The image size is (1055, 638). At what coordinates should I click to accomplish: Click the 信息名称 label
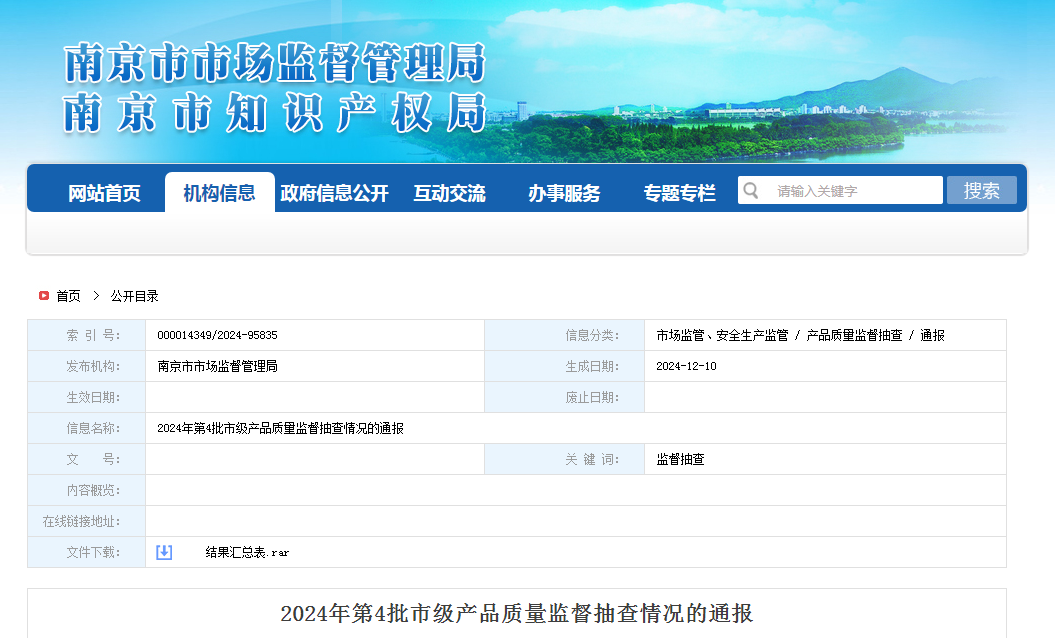pyautogui.click(x=93, y=428)
